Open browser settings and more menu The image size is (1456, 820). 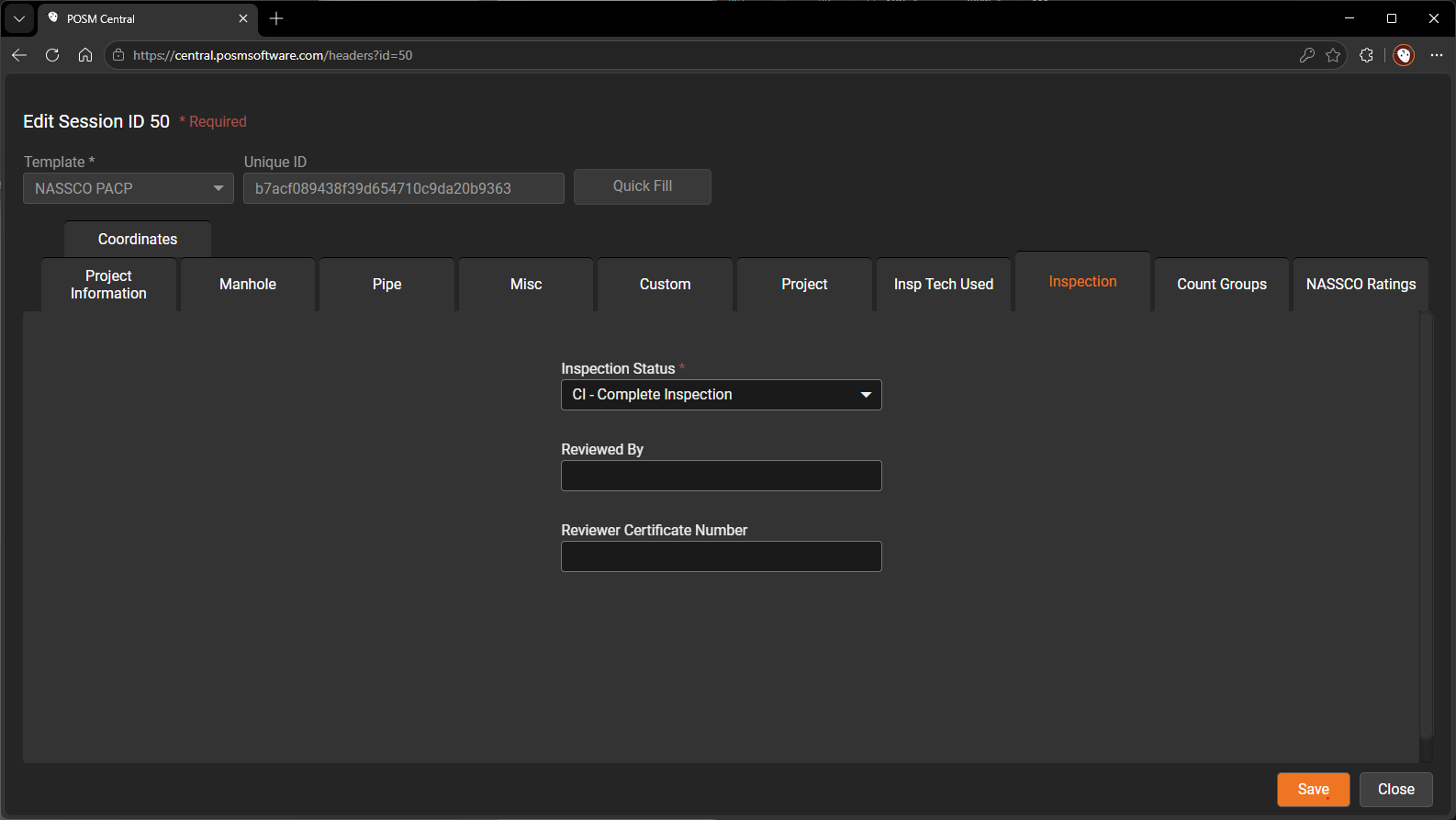click(1437, 55)
